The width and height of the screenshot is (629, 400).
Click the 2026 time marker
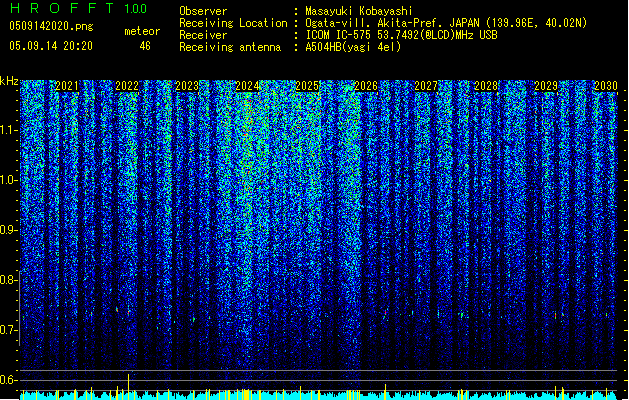click(366, 86)
